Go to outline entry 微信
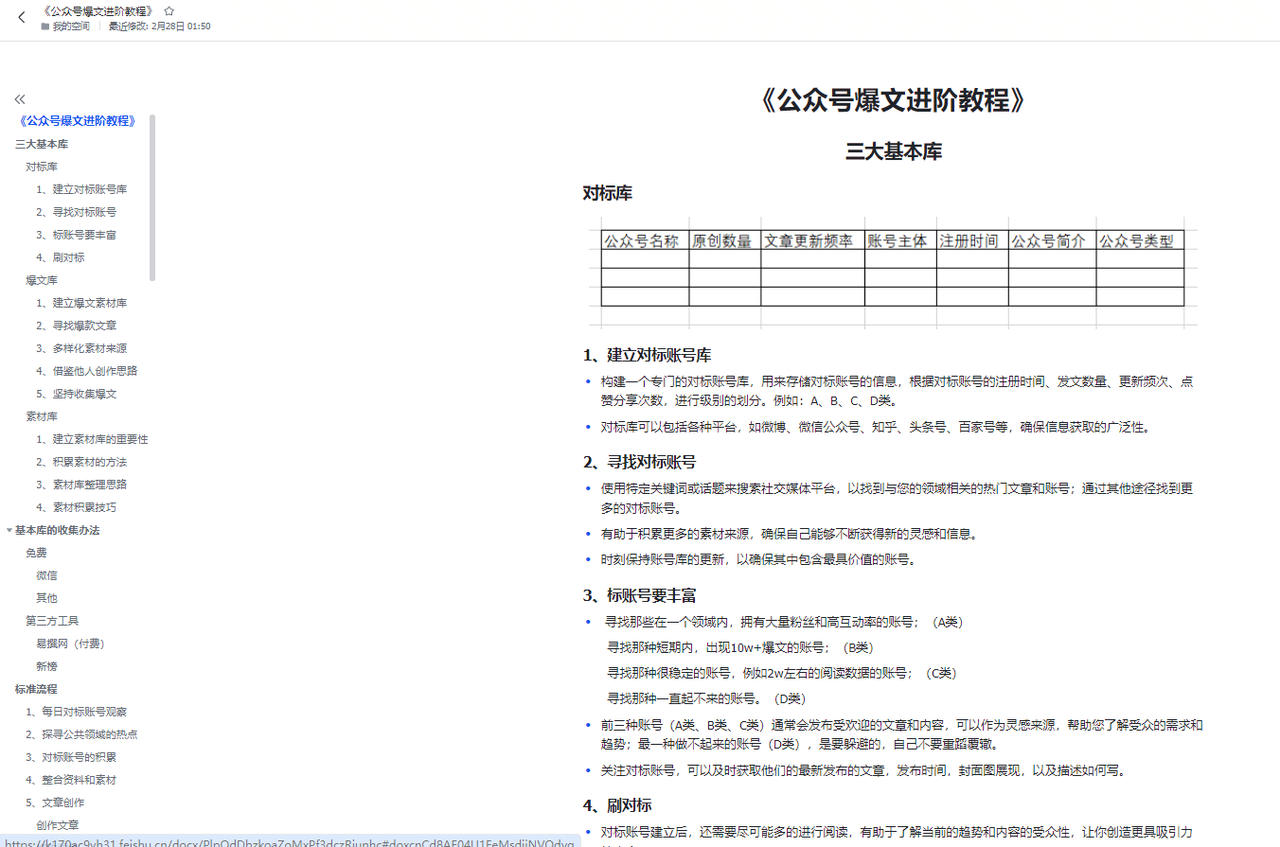The image size is (1280, 847). coord(47,575)
